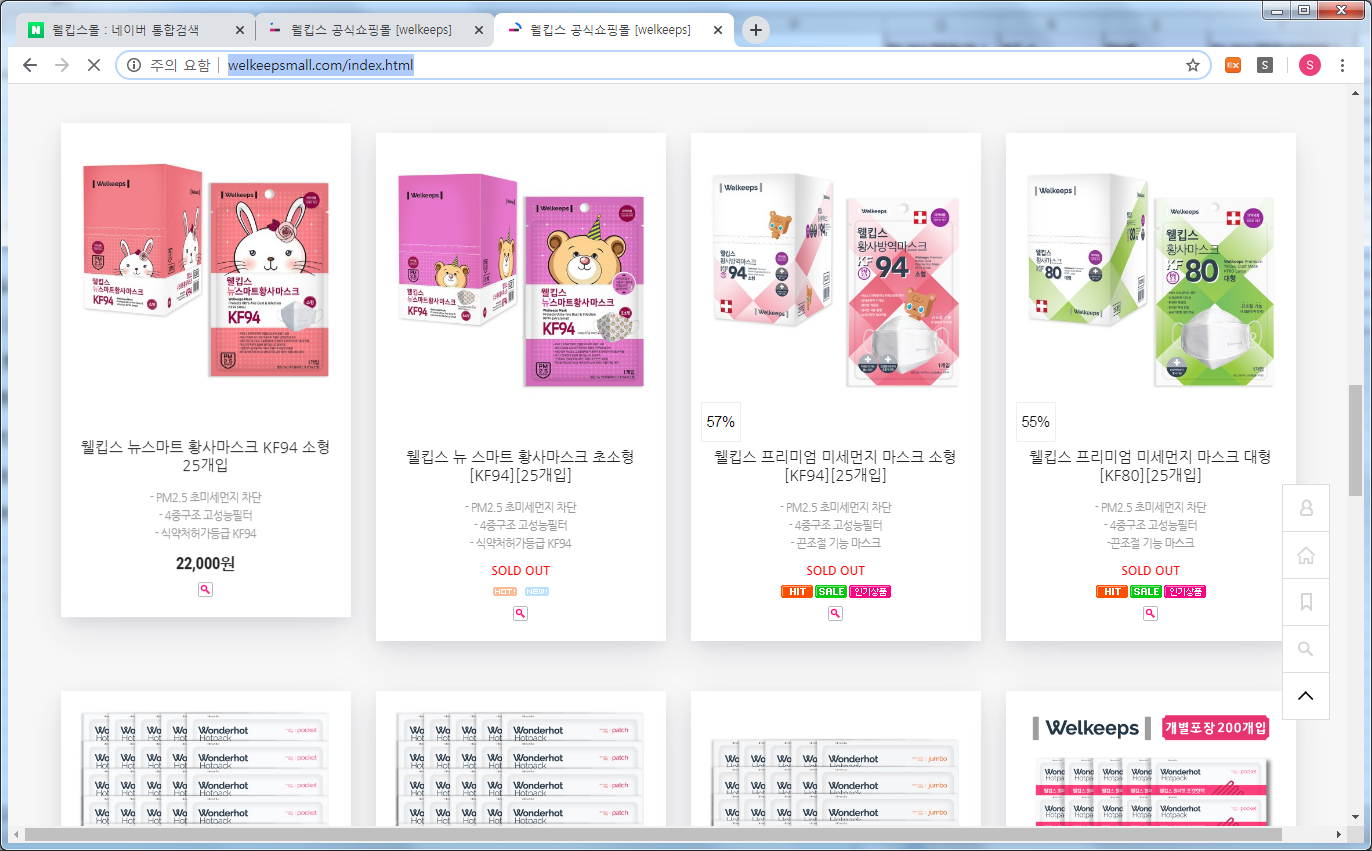
Task: Click SOLD OUT under 초소형 product
Action: [x=520, y=571]
